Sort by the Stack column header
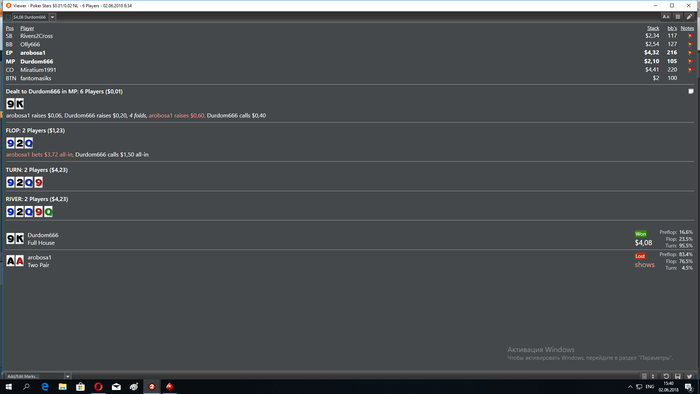The image size is (700, 394). tap(653, 28)
